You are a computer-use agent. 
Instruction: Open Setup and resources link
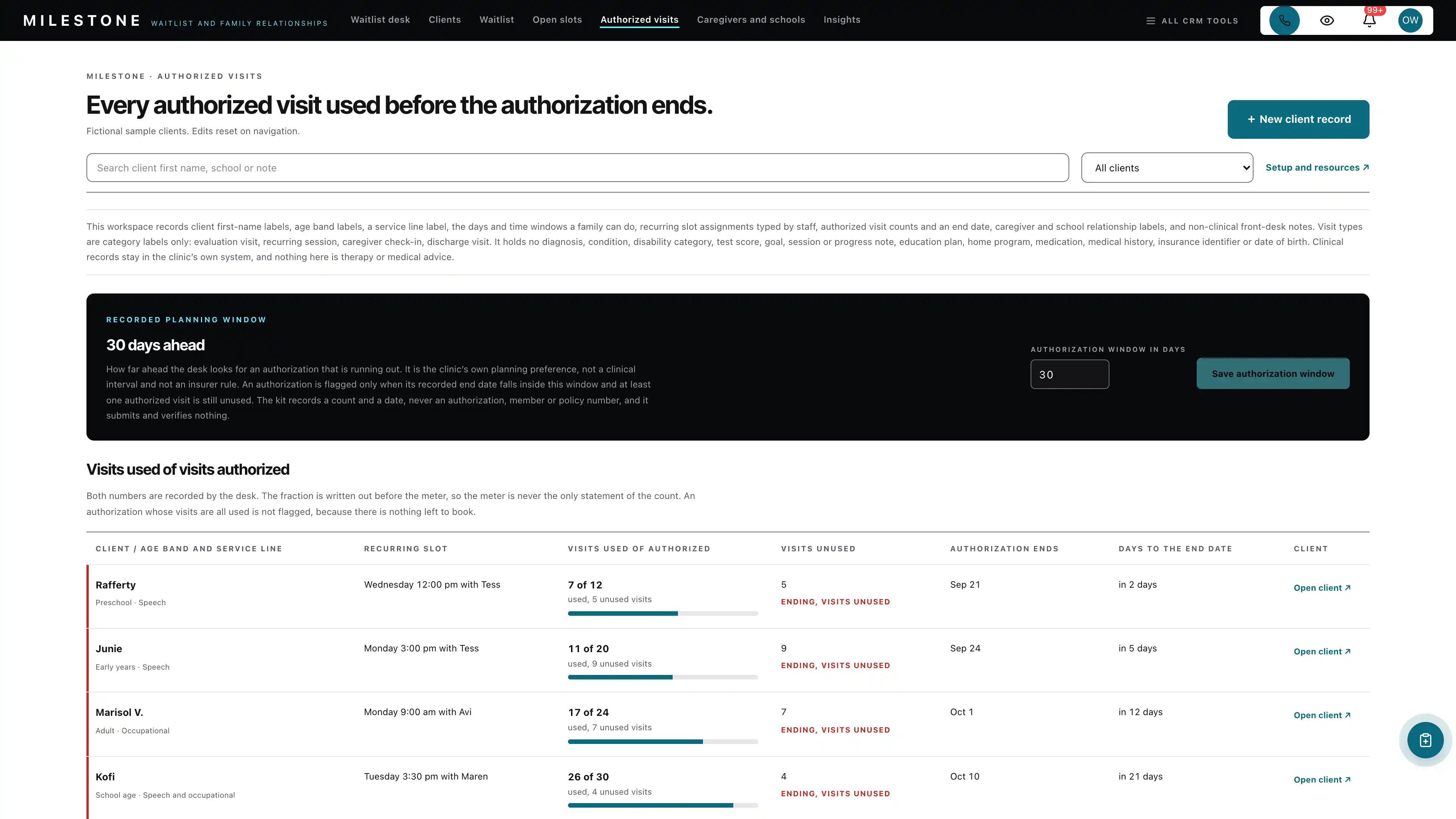click(x=1317, y=167)
